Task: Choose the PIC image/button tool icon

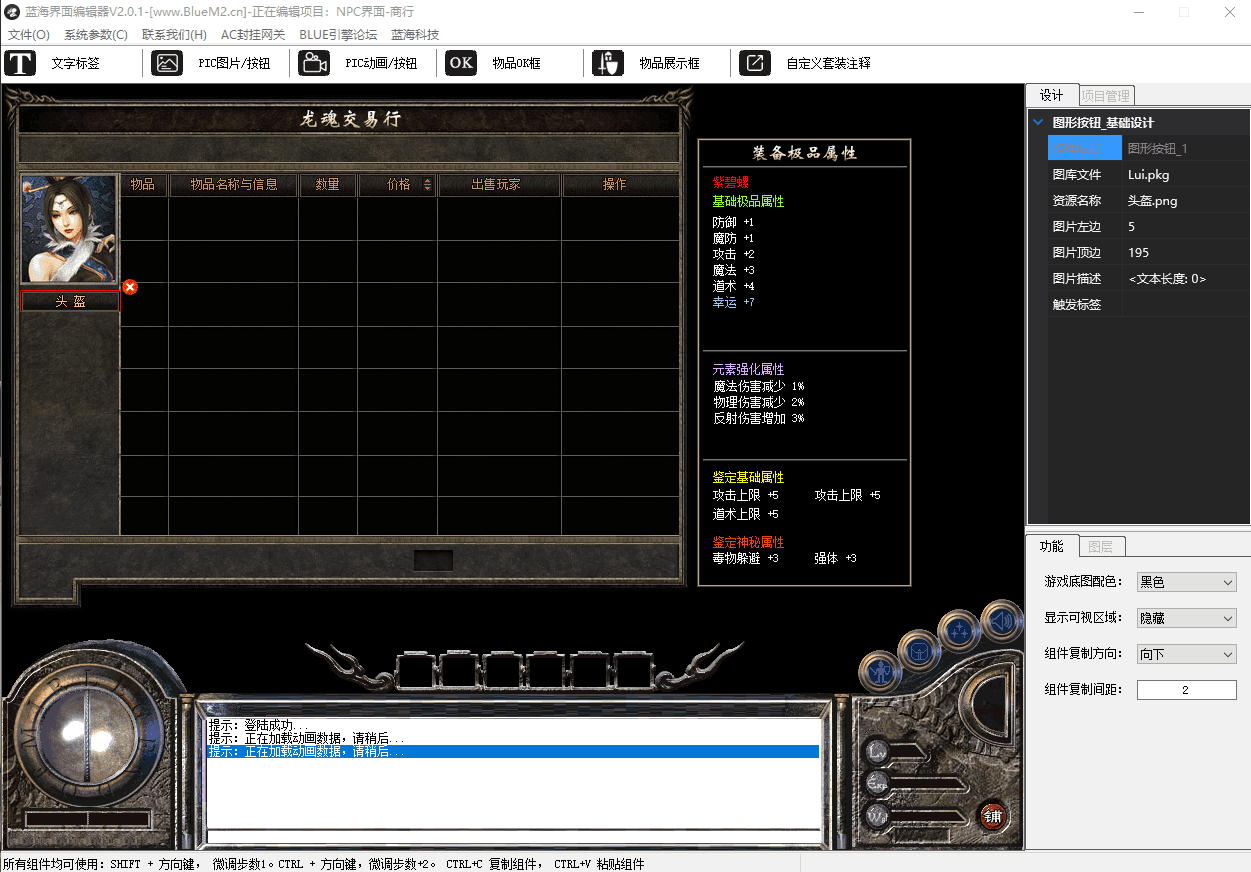Action: pyautogui.click(x=167, y=63)
